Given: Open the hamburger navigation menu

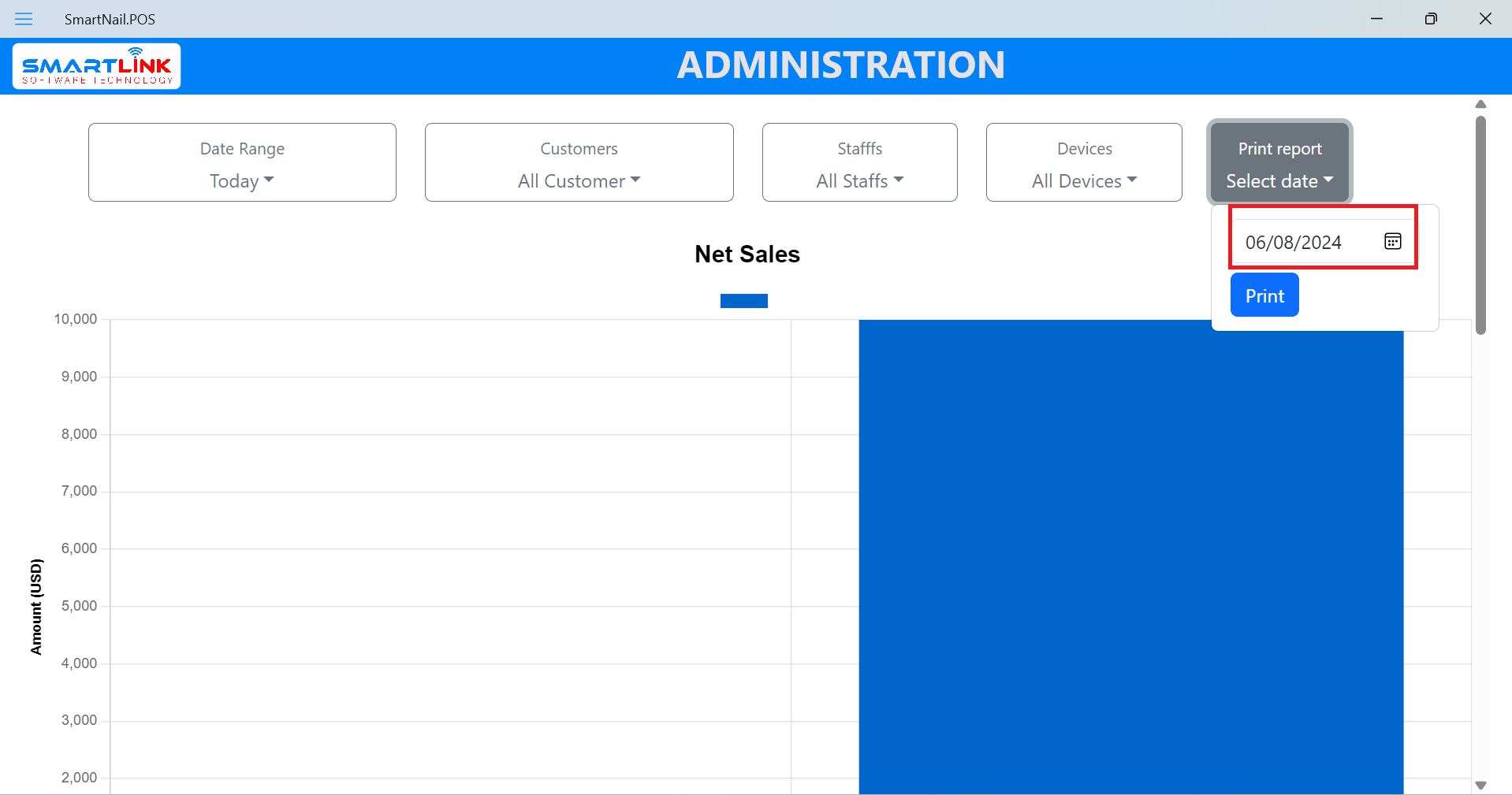Looking at the screenshot, I should pos(24,19).
